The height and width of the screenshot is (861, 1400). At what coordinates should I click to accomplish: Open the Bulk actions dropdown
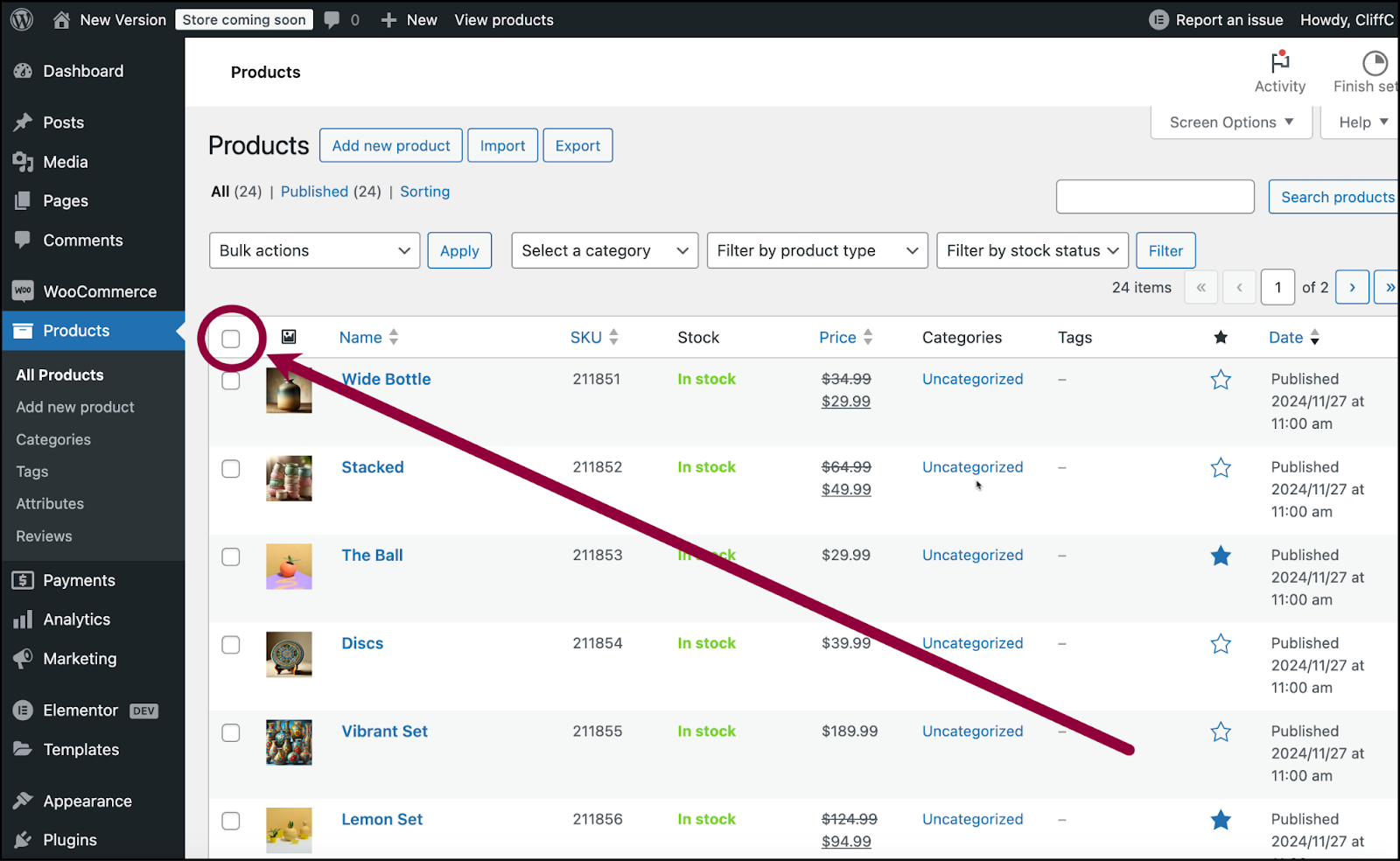click(315, 250)
